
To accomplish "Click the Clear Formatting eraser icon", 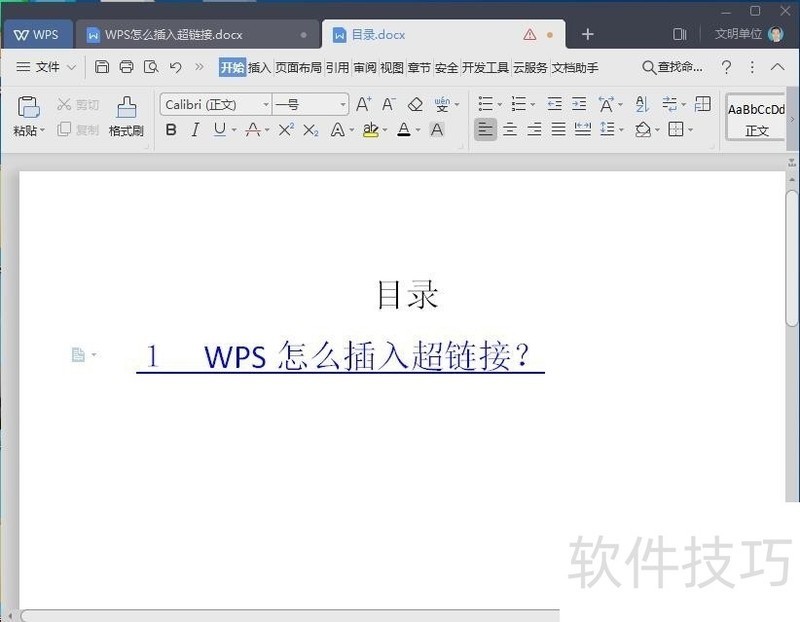I will click(x=417, y=103).
